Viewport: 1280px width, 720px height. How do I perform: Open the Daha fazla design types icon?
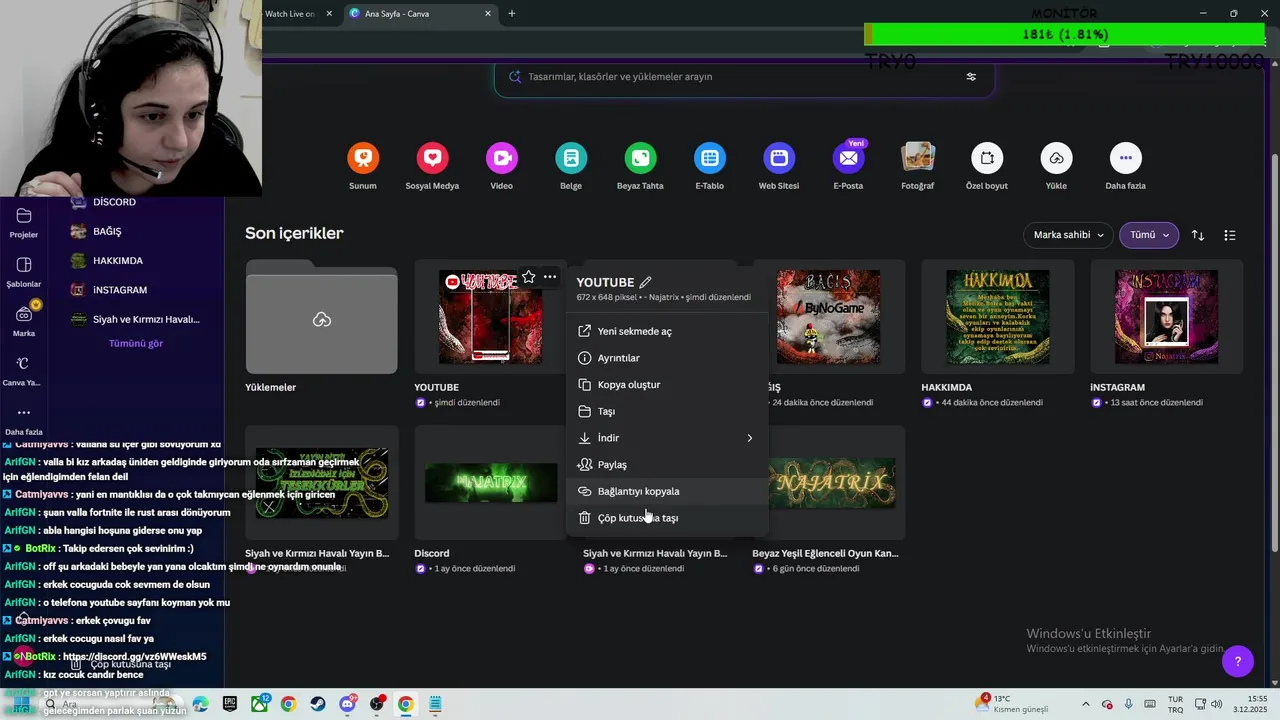[x=1126, y=158]
